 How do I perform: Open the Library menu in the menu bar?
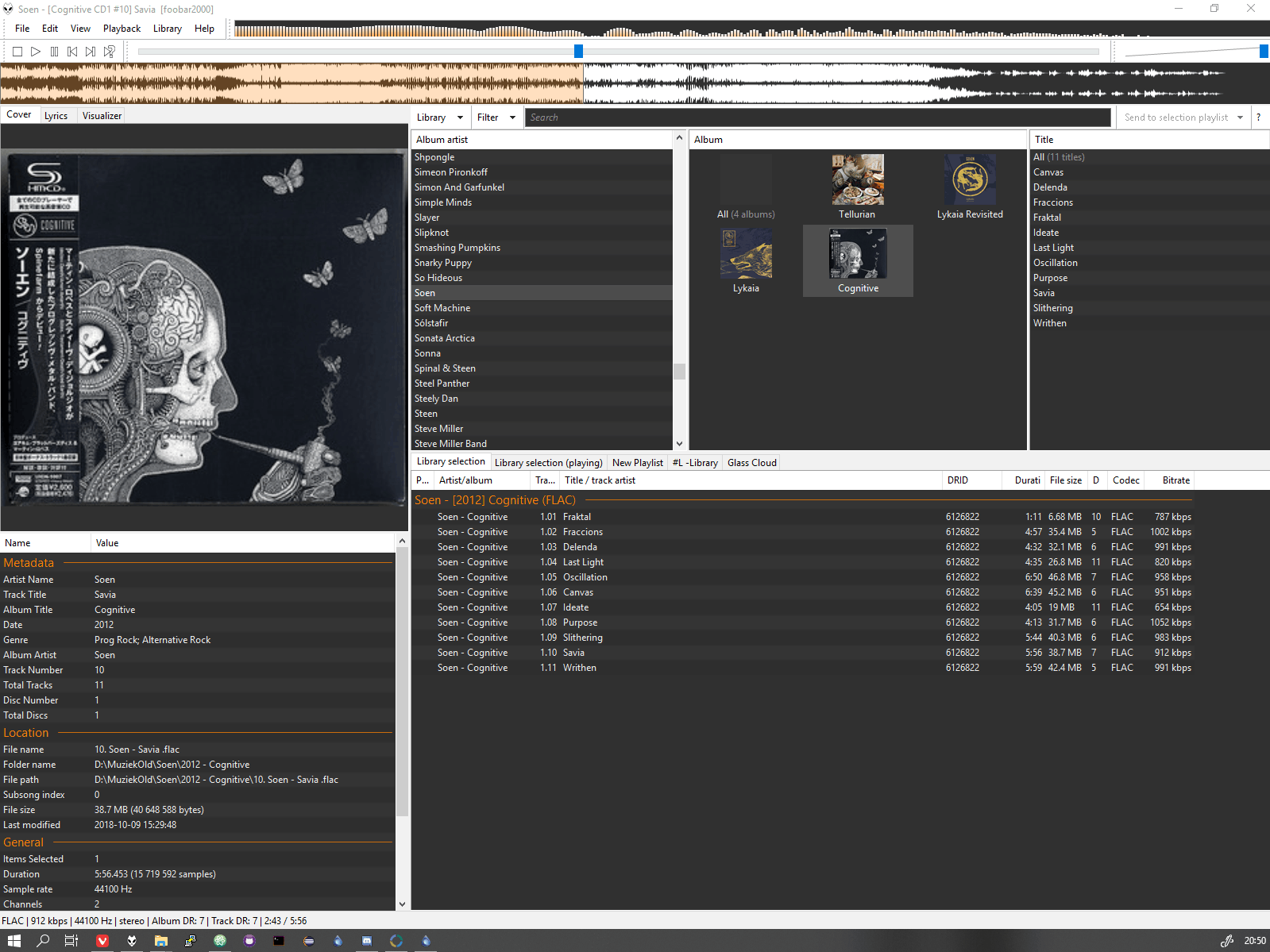[x=168, y=29]
